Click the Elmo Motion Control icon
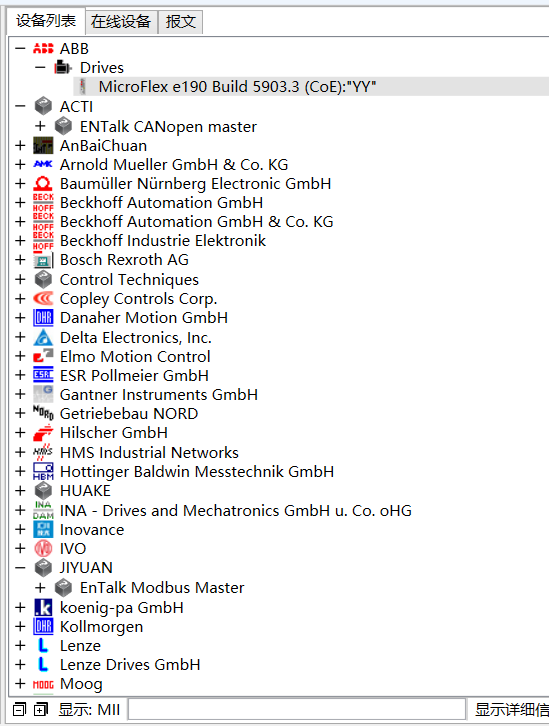This screenshot has width=549, height=726. [x=43, y=356]
